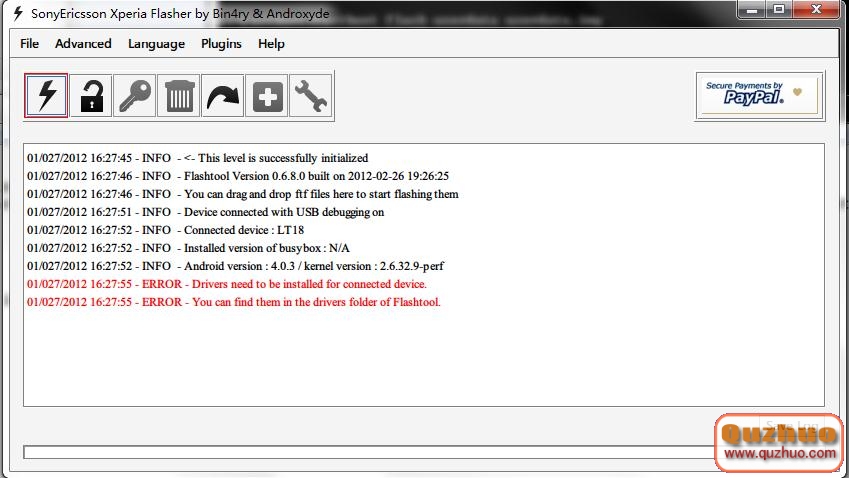Click the log line about drag and drop ftf files
The width and height of the screenshot is (849, 478).
243,194
